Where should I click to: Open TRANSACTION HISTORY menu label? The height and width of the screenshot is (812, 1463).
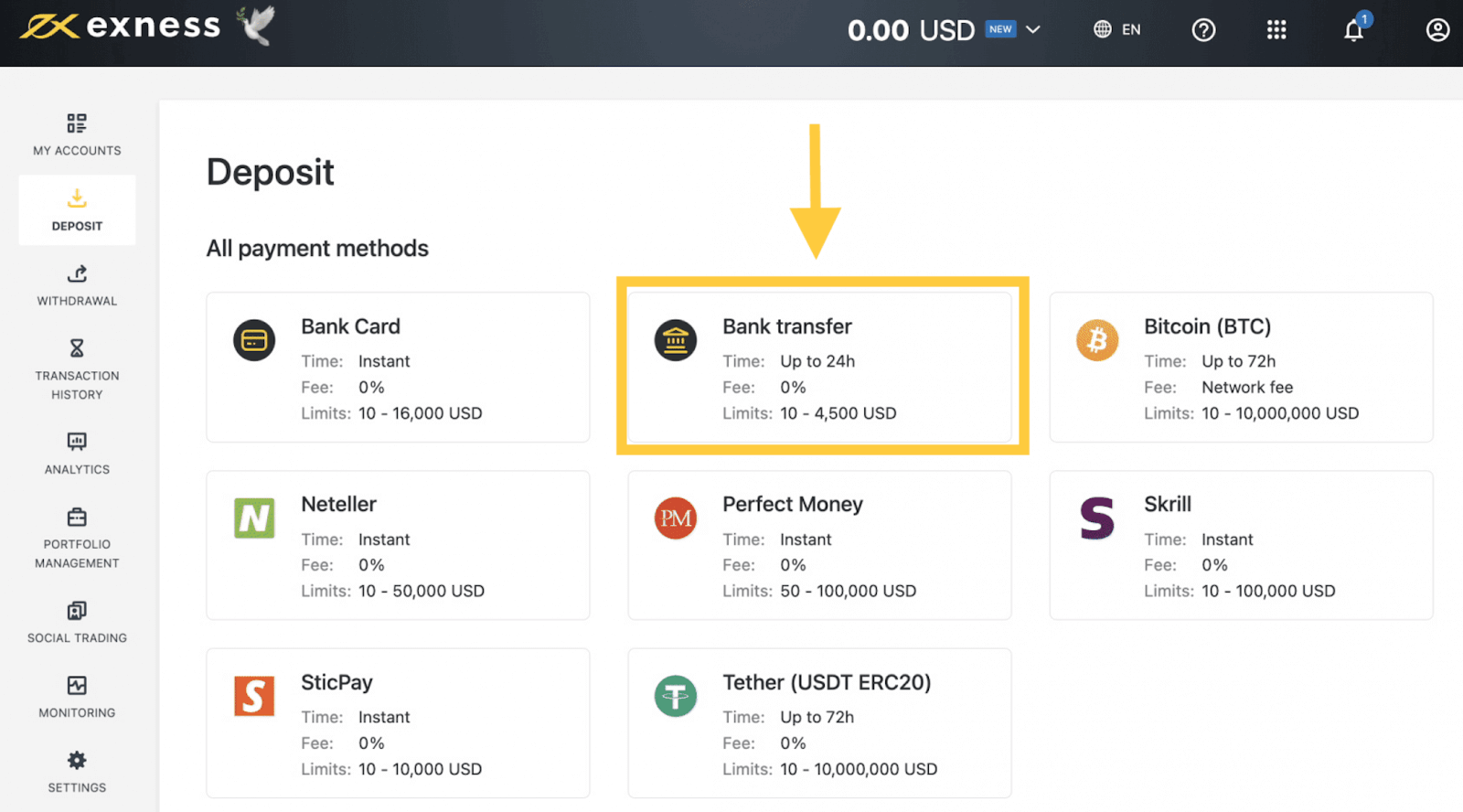click(x=77, y=385)
